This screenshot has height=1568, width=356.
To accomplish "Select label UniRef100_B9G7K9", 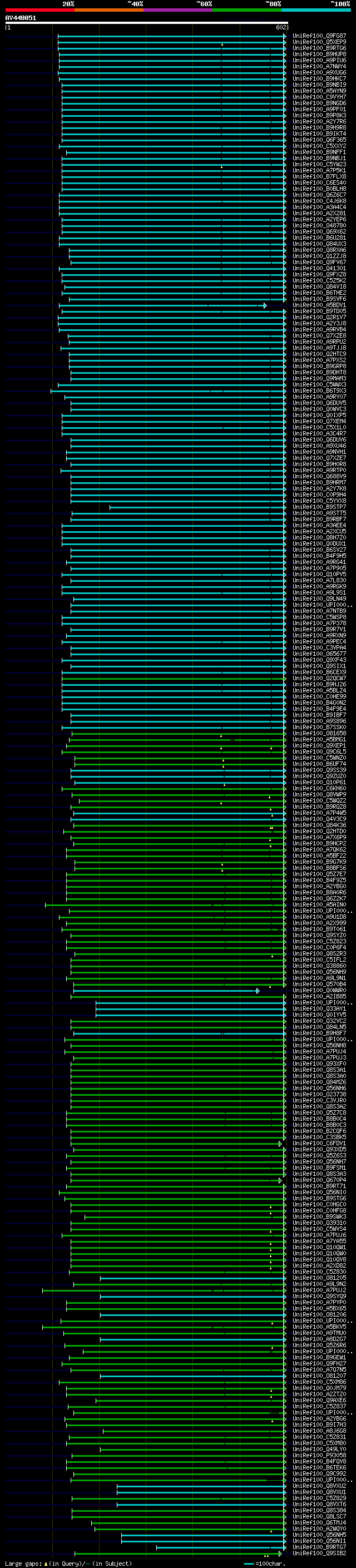I will click(319, 862).
